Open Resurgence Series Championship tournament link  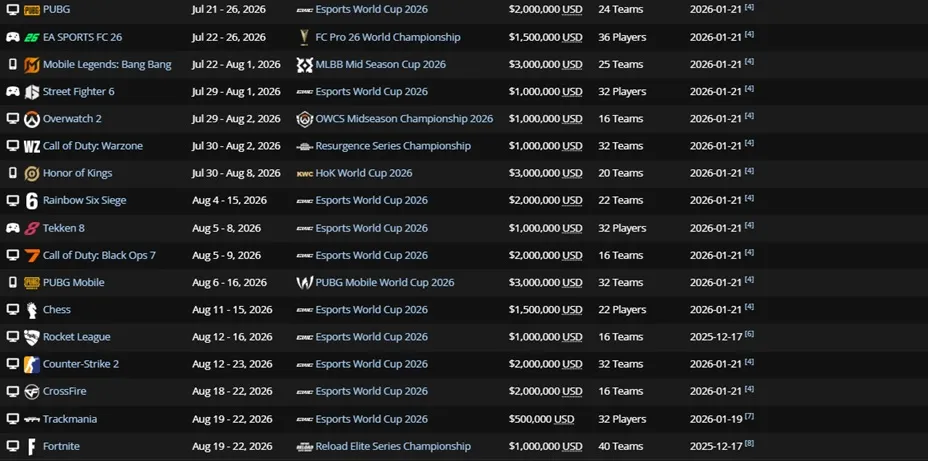tap(393, 146)
